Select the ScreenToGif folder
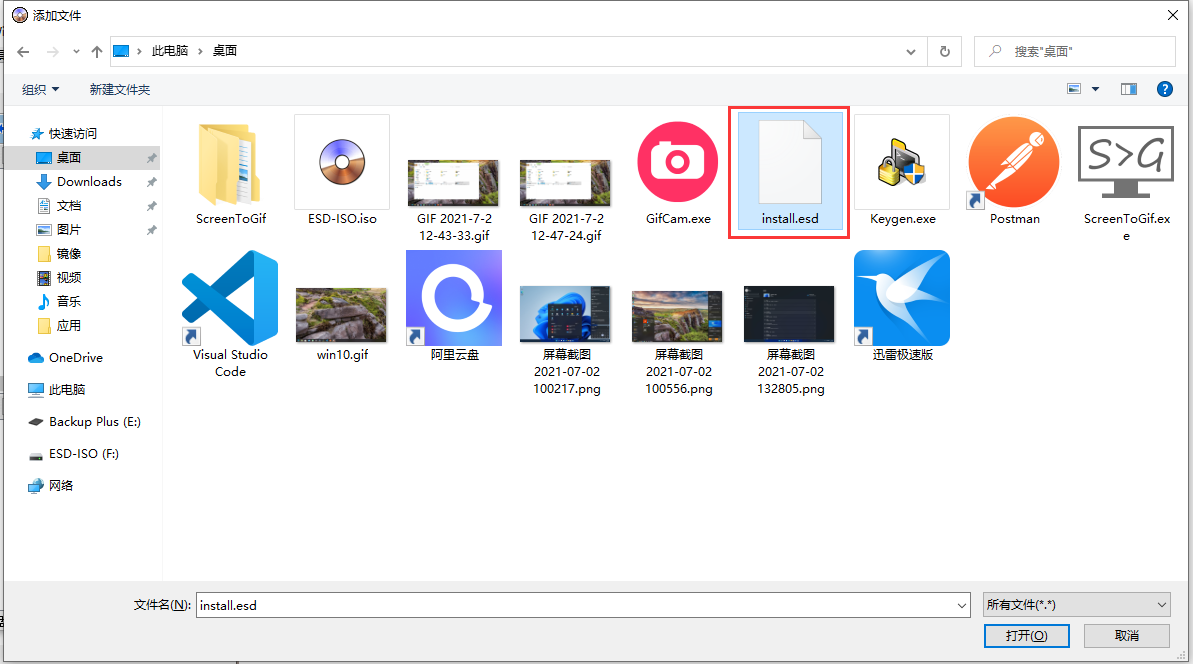1193x664 pixels. (231, 173)
